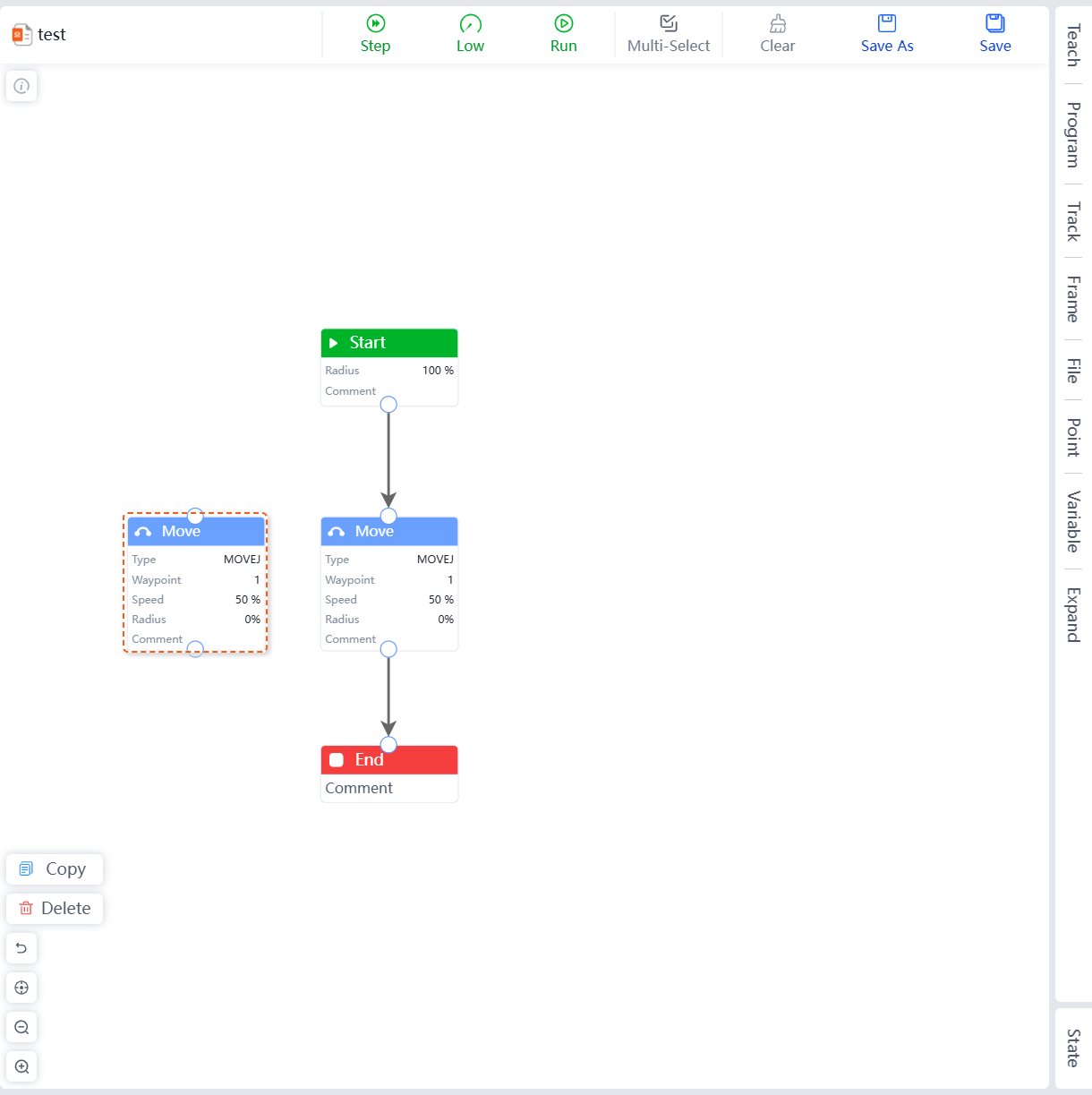Viewport: 1092px width, 1095px height.
Task: Open the info panel icon
Action: tap(21, 86)
